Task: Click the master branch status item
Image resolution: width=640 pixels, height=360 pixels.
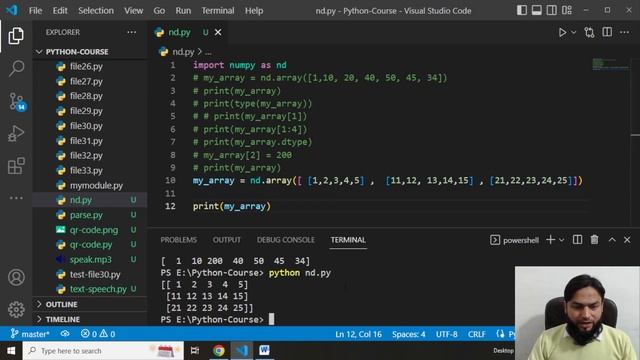Action: (x=30, y=334)
